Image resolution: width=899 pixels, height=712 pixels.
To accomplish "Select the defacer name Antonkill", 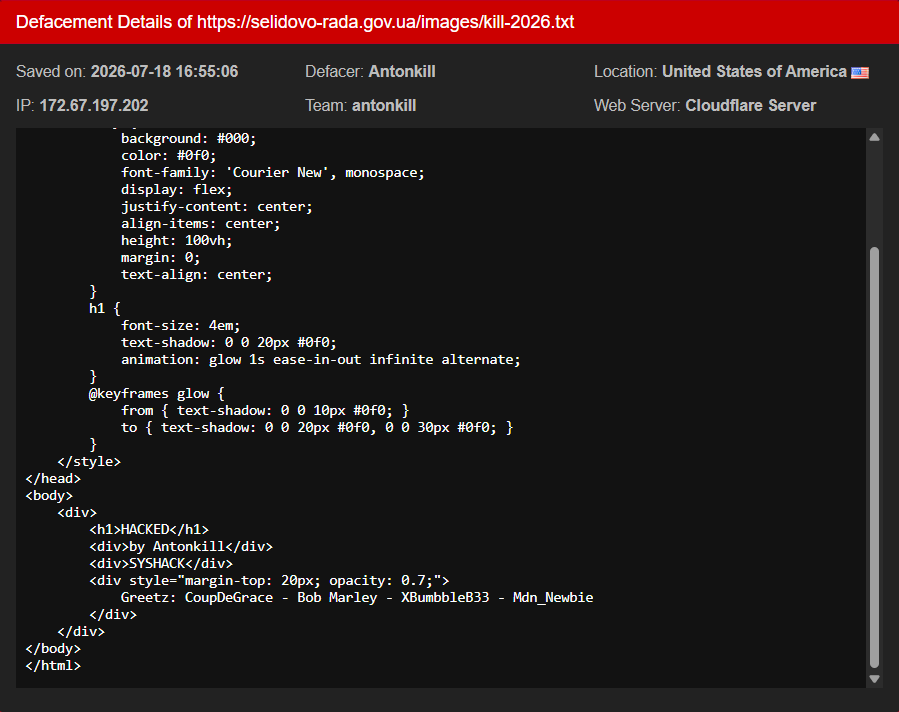I will [x=402, y=72].
